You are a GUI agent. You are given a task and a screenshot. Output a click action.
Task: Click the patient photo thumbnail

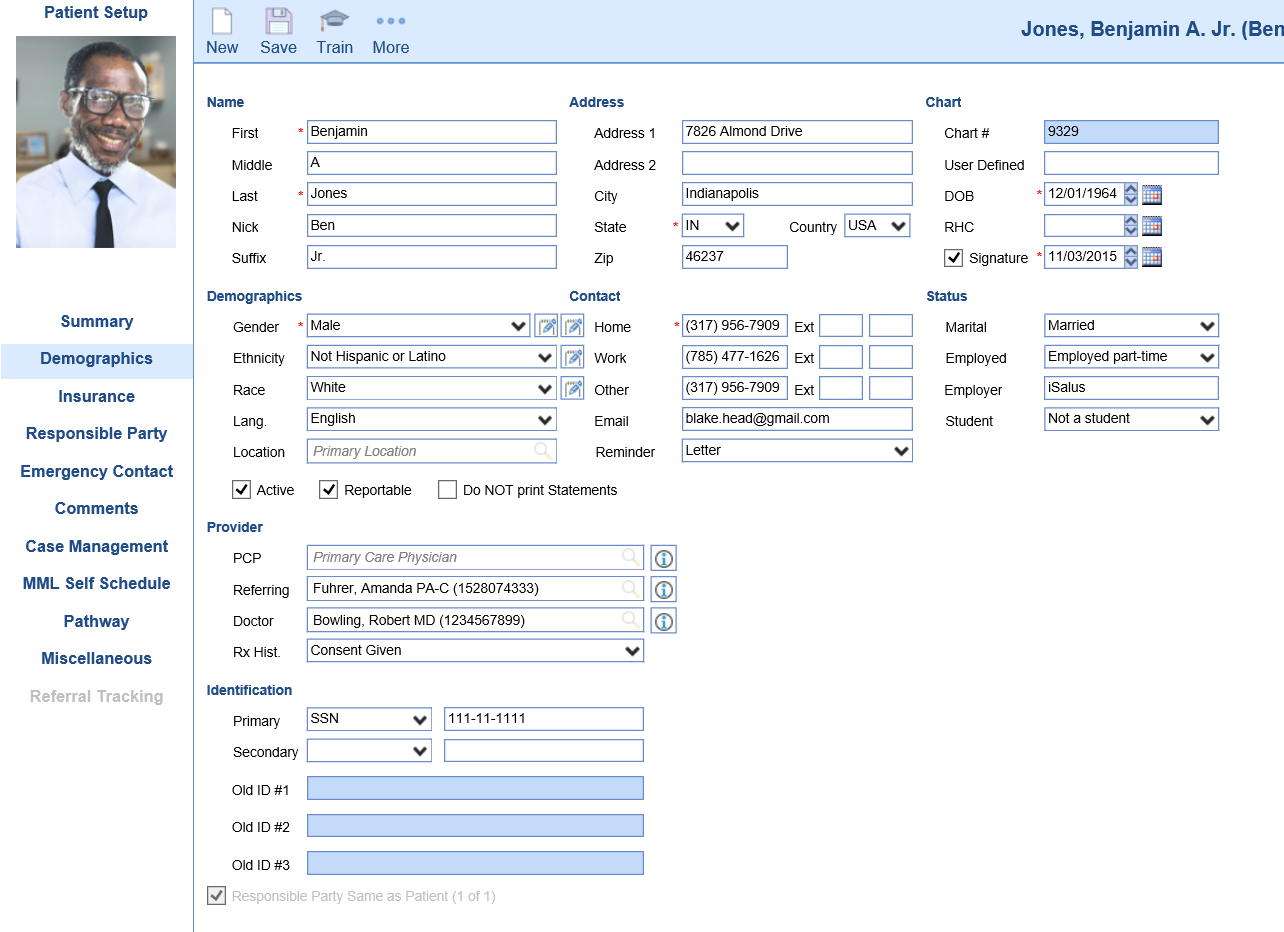[96, 142]
